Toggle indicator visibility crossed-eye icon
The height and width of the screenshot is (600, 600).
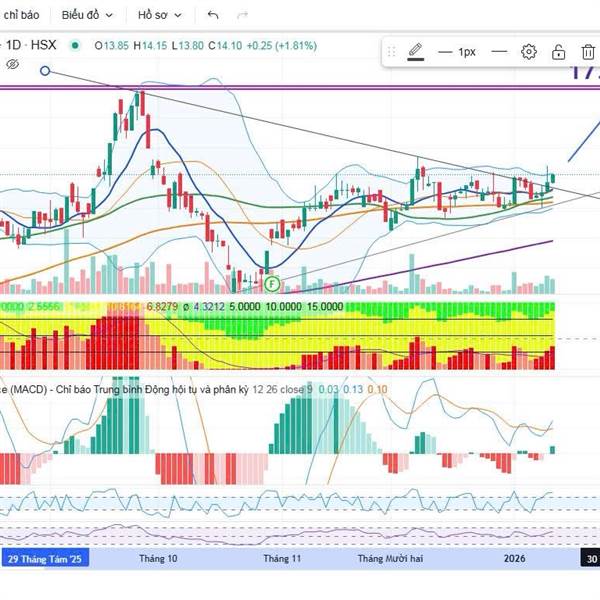[x=13, y=64]
